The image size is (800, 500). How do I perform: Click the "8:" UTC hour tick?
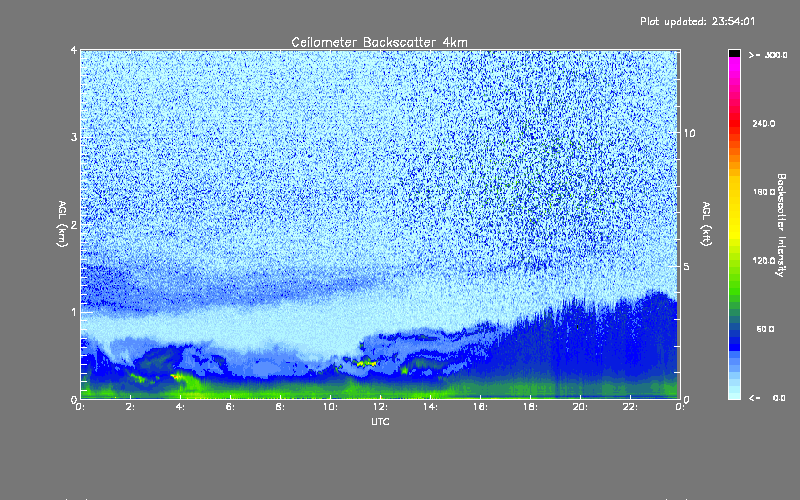tap(281, 407)
